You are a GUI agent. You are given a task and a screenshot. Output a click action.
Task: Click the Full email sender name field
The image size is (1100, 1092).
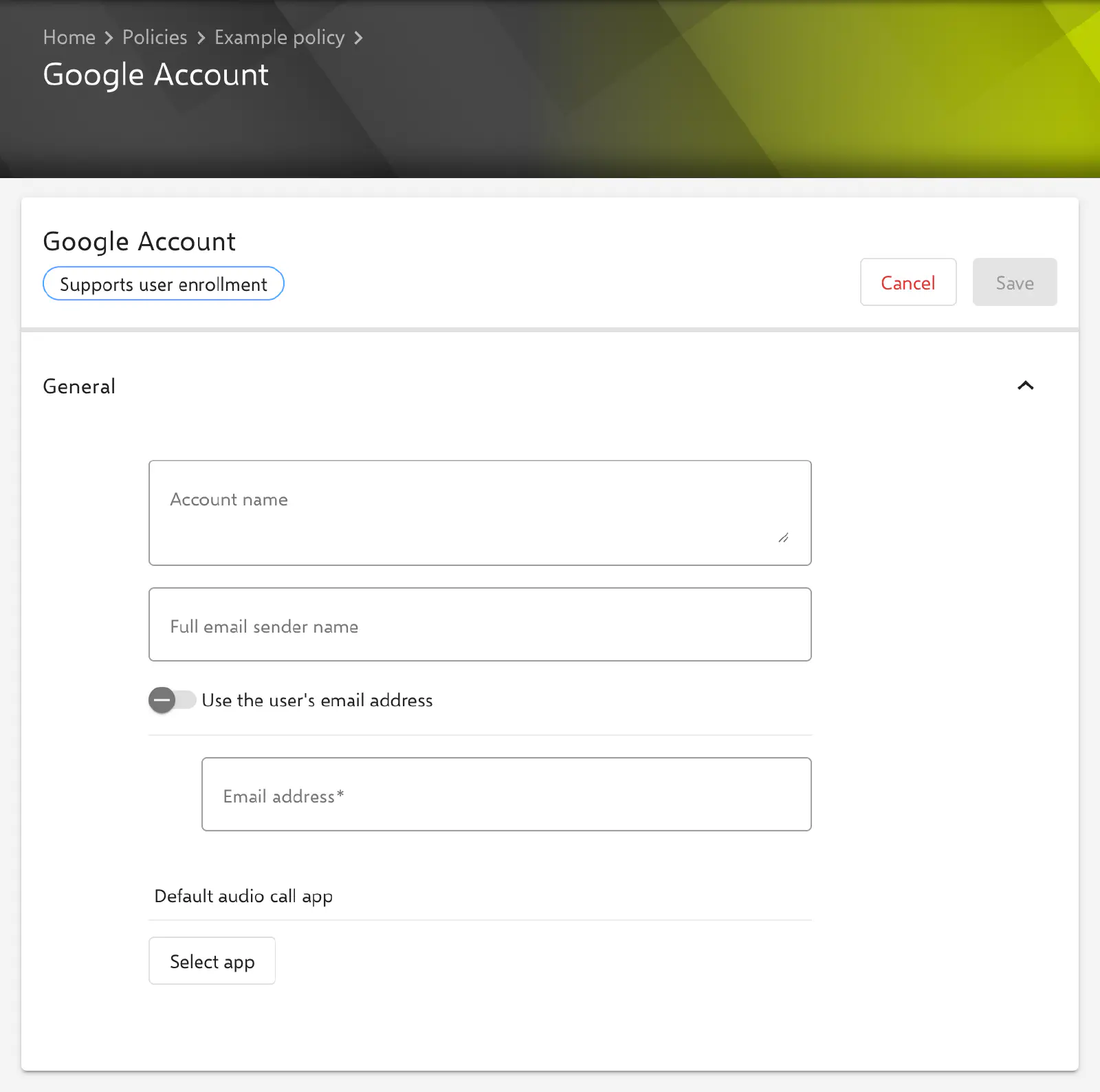[x=480, y=624]
